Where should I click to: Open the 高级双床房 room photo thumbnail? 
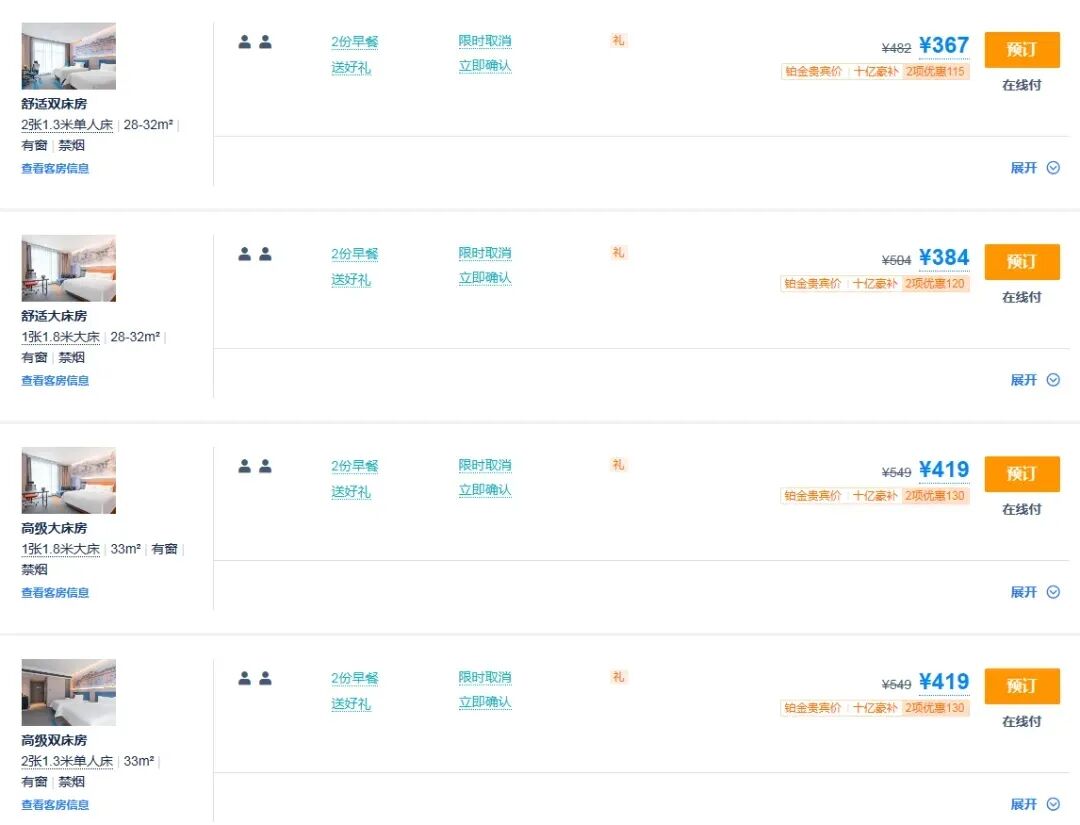68,692
